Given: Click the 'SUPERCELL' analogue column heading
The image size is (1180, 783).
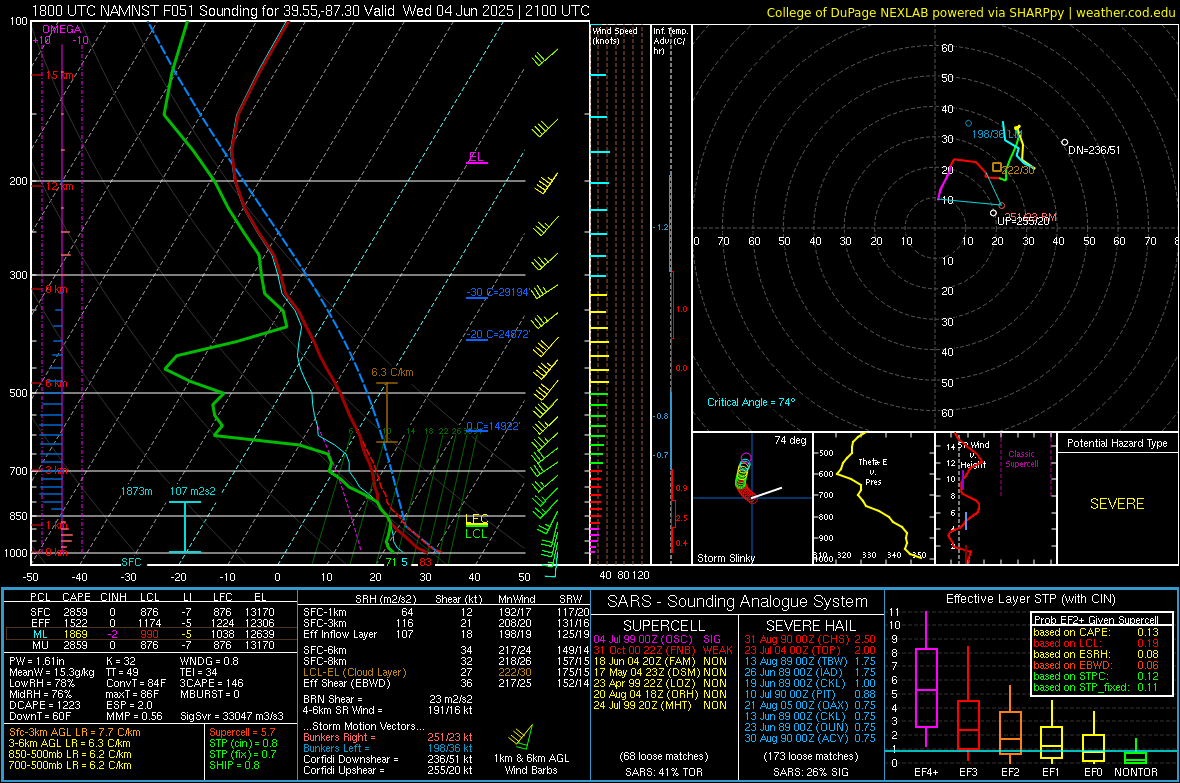Looking at the screenshot, I should pyautogui.click(x=664, y=626).
